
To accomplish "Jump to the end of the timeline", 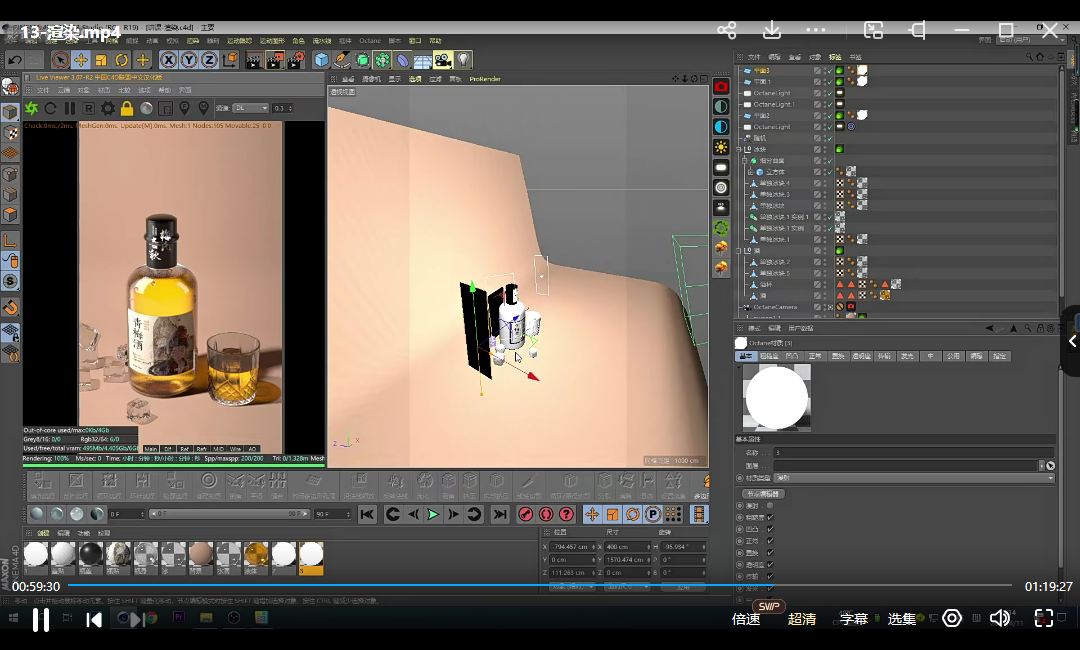I will tap(500, 514).
